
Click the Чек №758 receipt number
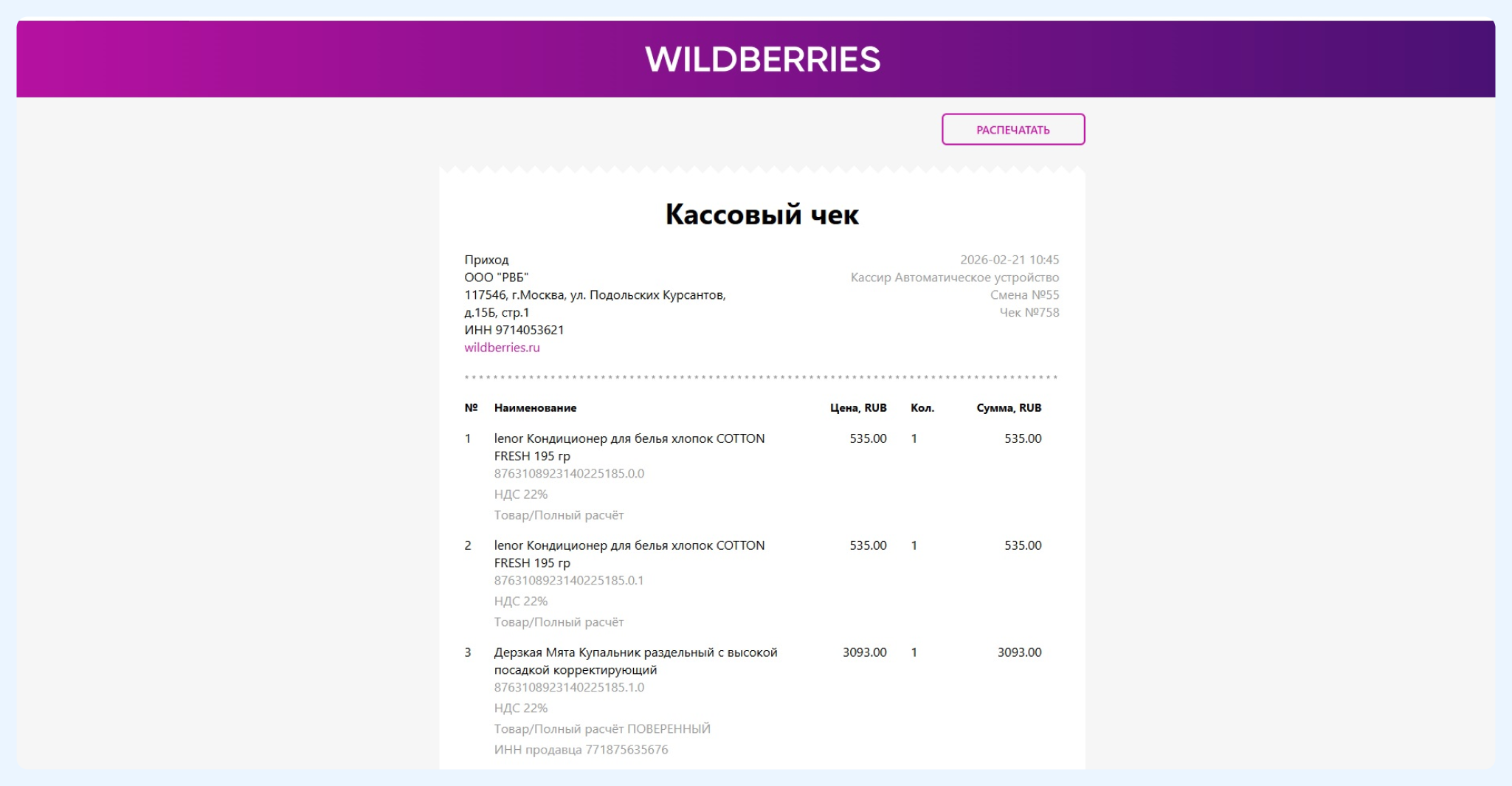click(1029, 313)
